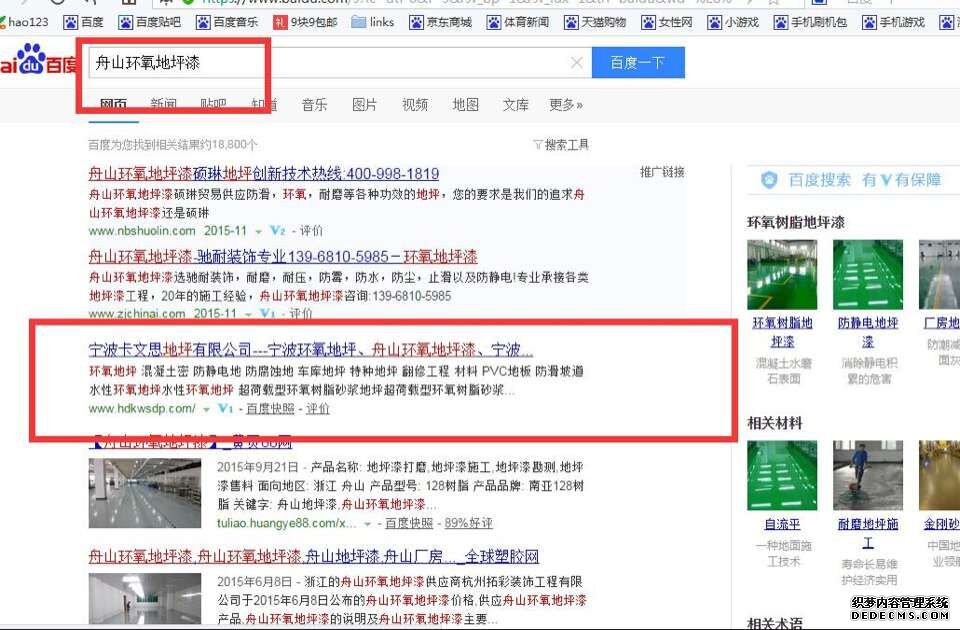Open the 女性网 bookmark
Viewport: 960px width, 630px height.
point(667,22)
